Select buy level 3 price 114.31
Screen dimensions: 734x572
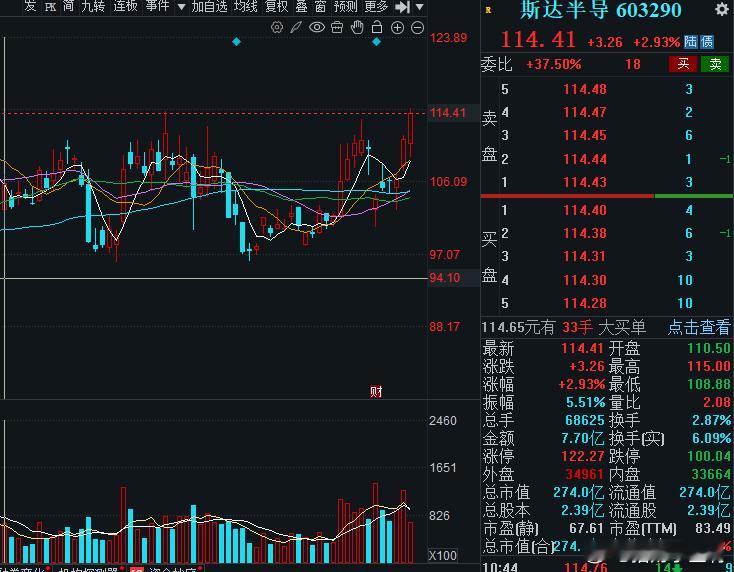point(585,257)
